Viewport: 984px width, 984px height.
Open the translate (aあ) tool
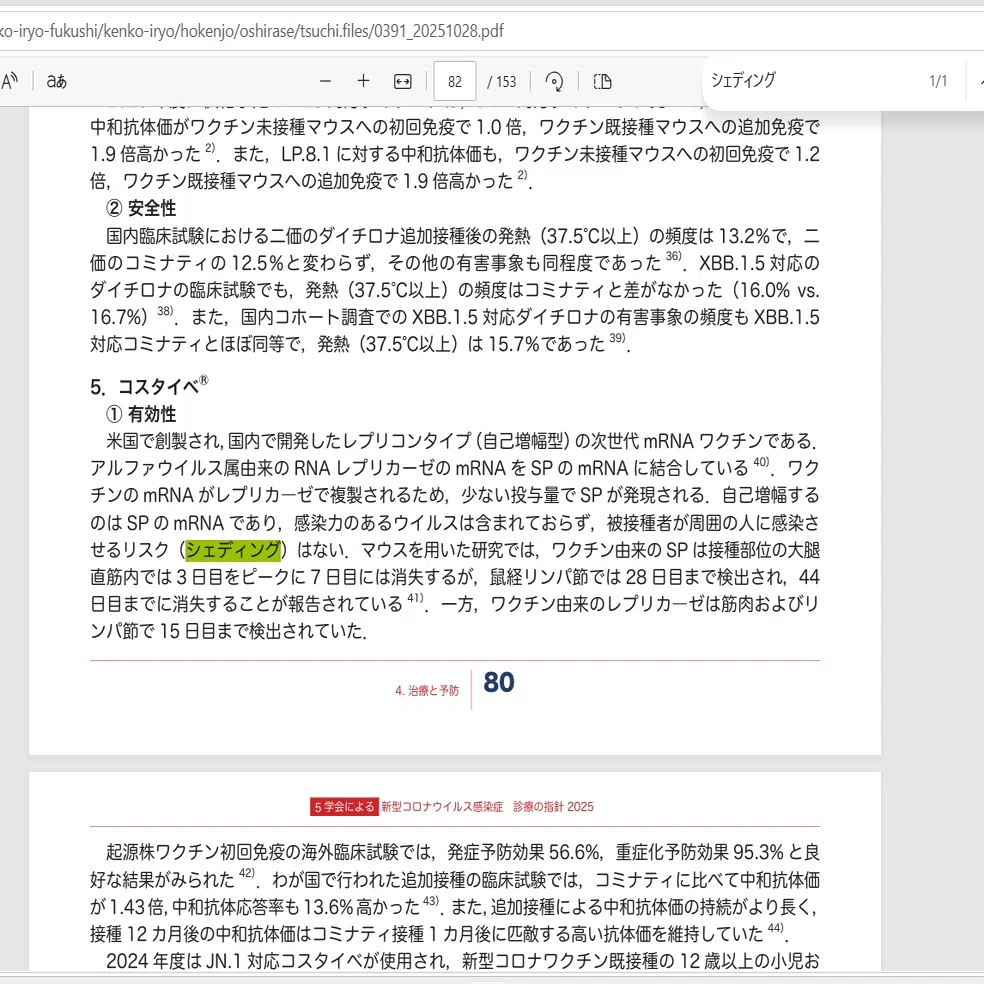tap(56, 81)
